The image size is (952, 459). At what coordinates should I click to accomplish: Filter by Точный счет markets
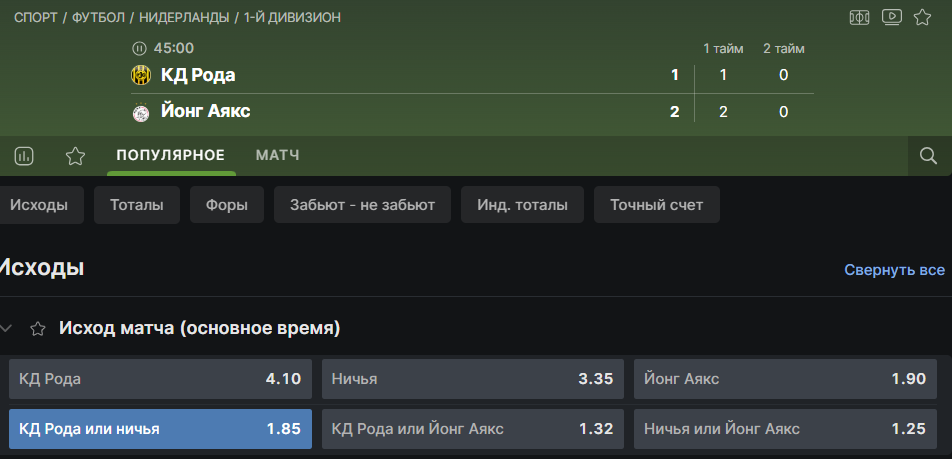656,205
